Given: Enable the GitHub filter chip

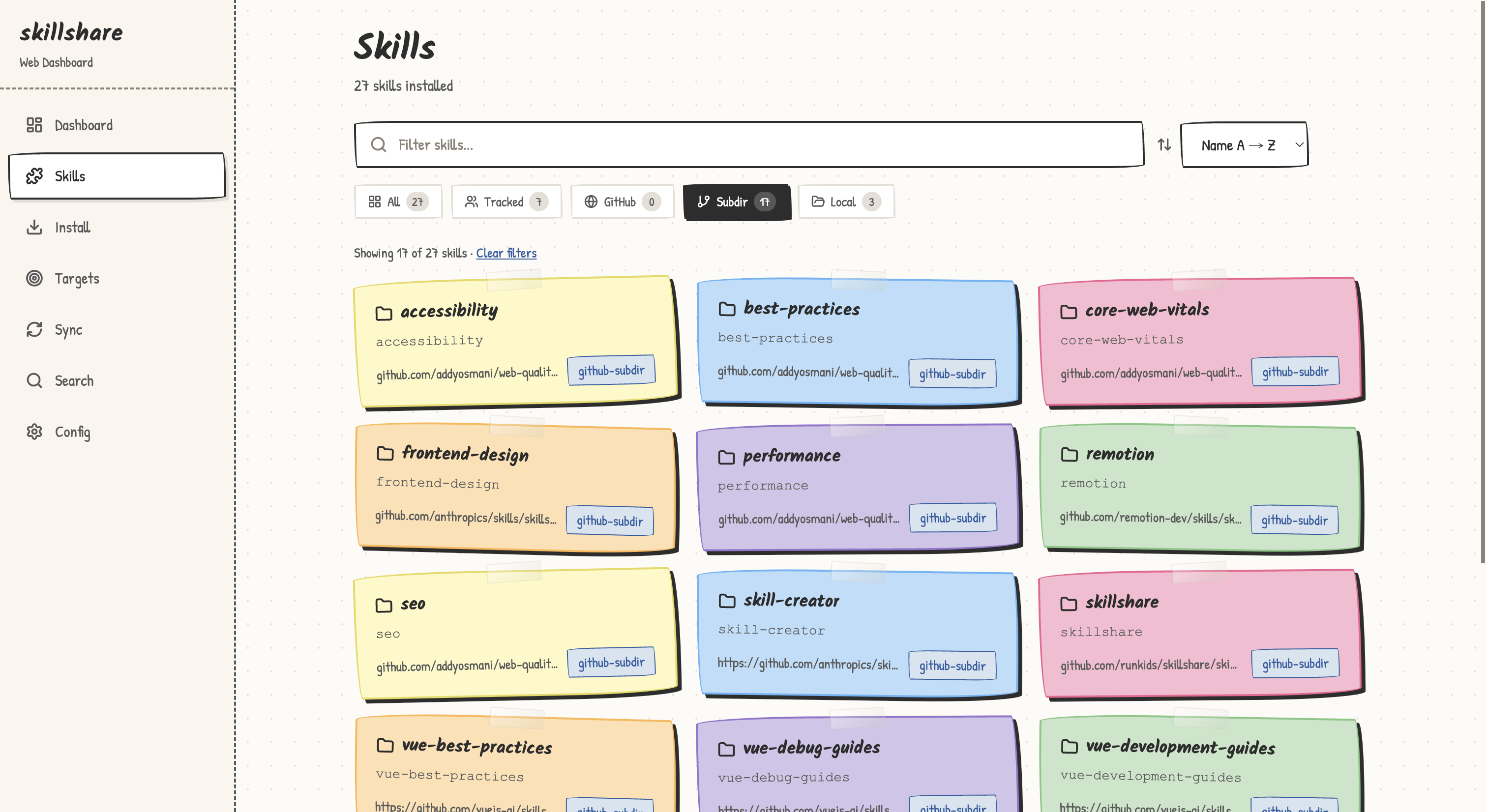Looking at the screenshot, I should tap(622, 202).
